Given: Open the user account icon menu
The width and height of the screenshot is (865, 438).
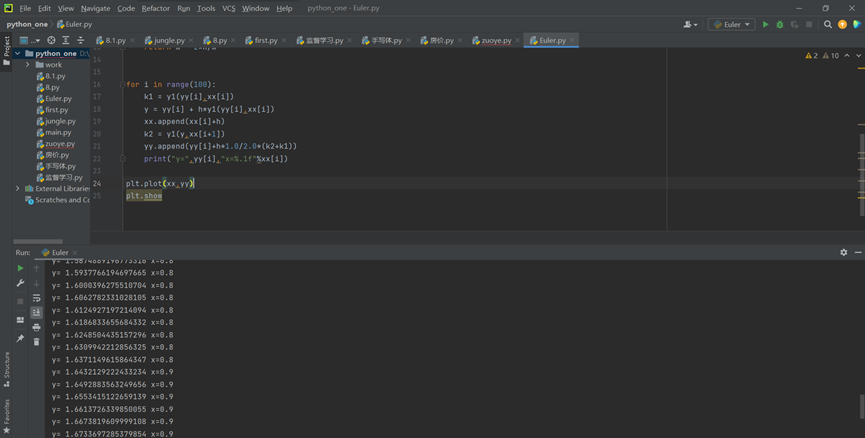Looking at the screenshot, I should tap(690, 24).
